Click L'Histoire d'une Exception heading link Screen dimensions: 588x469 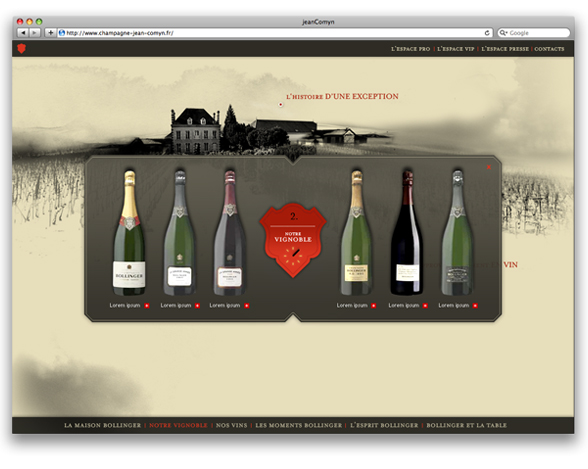pos(342,96)
